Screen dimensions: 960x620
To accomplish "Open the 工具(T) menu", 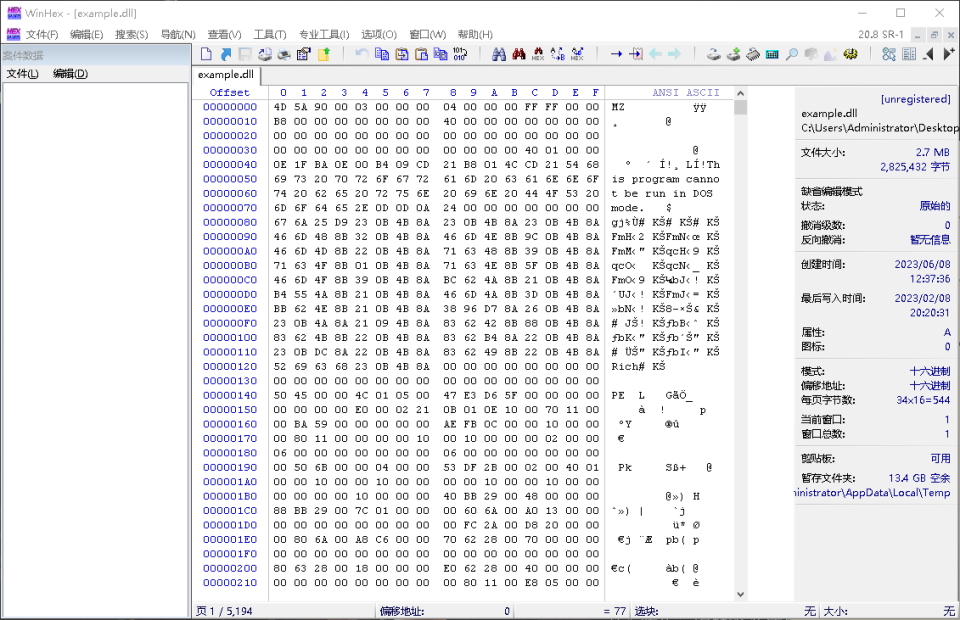I will [270, 34].
